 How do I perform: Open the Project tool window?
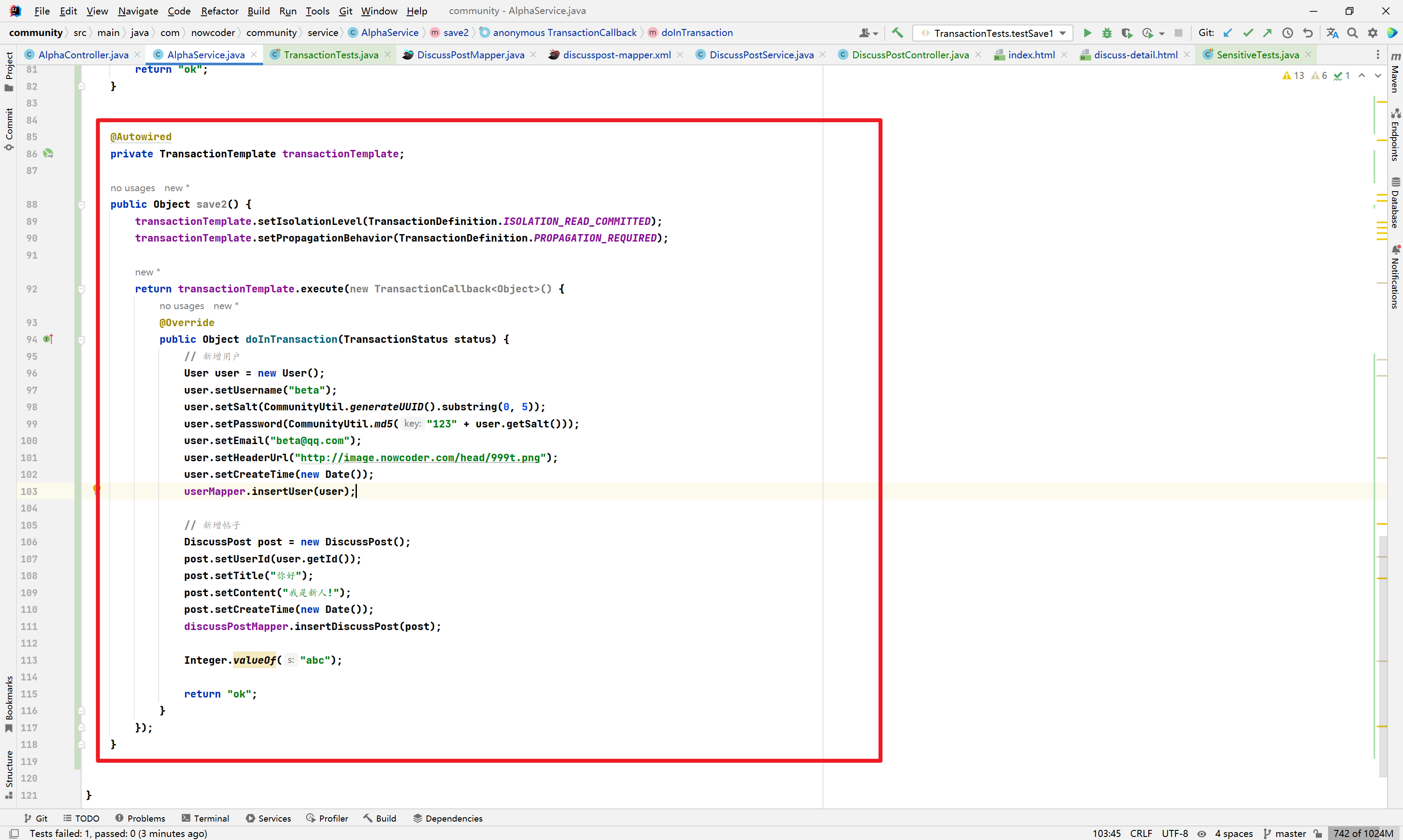[8, 71]
